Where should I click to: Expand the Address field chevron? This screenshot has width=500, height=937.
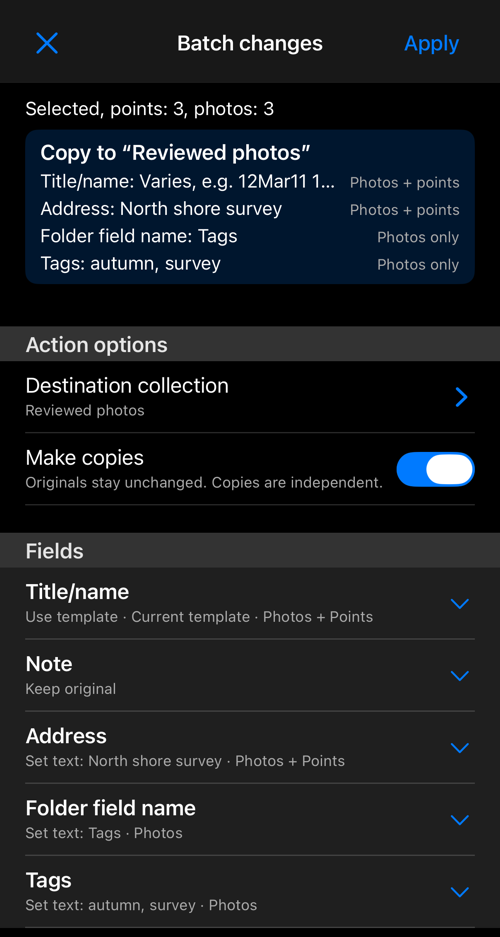point(459,748)
